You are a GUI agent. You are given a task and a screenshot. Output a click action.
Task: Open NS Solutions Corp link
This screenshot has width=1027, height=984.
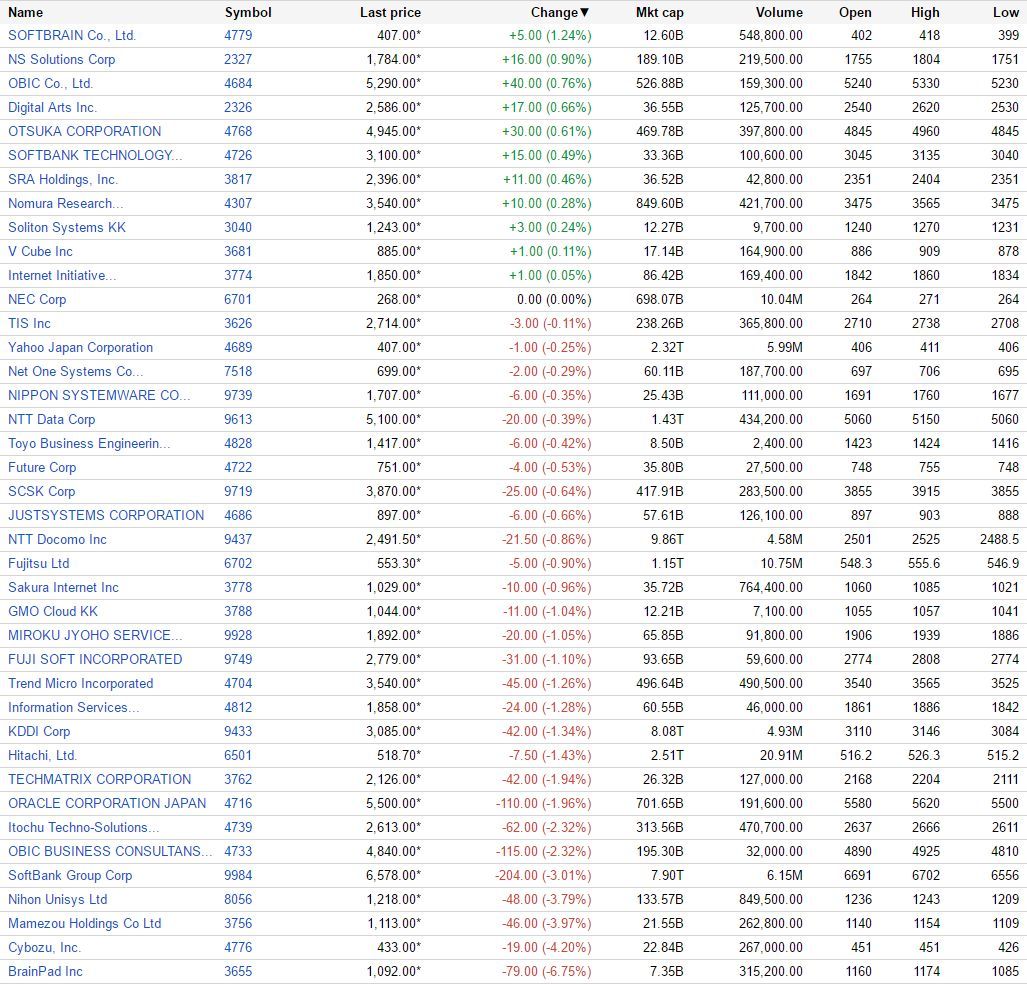[x=62, y=60]
